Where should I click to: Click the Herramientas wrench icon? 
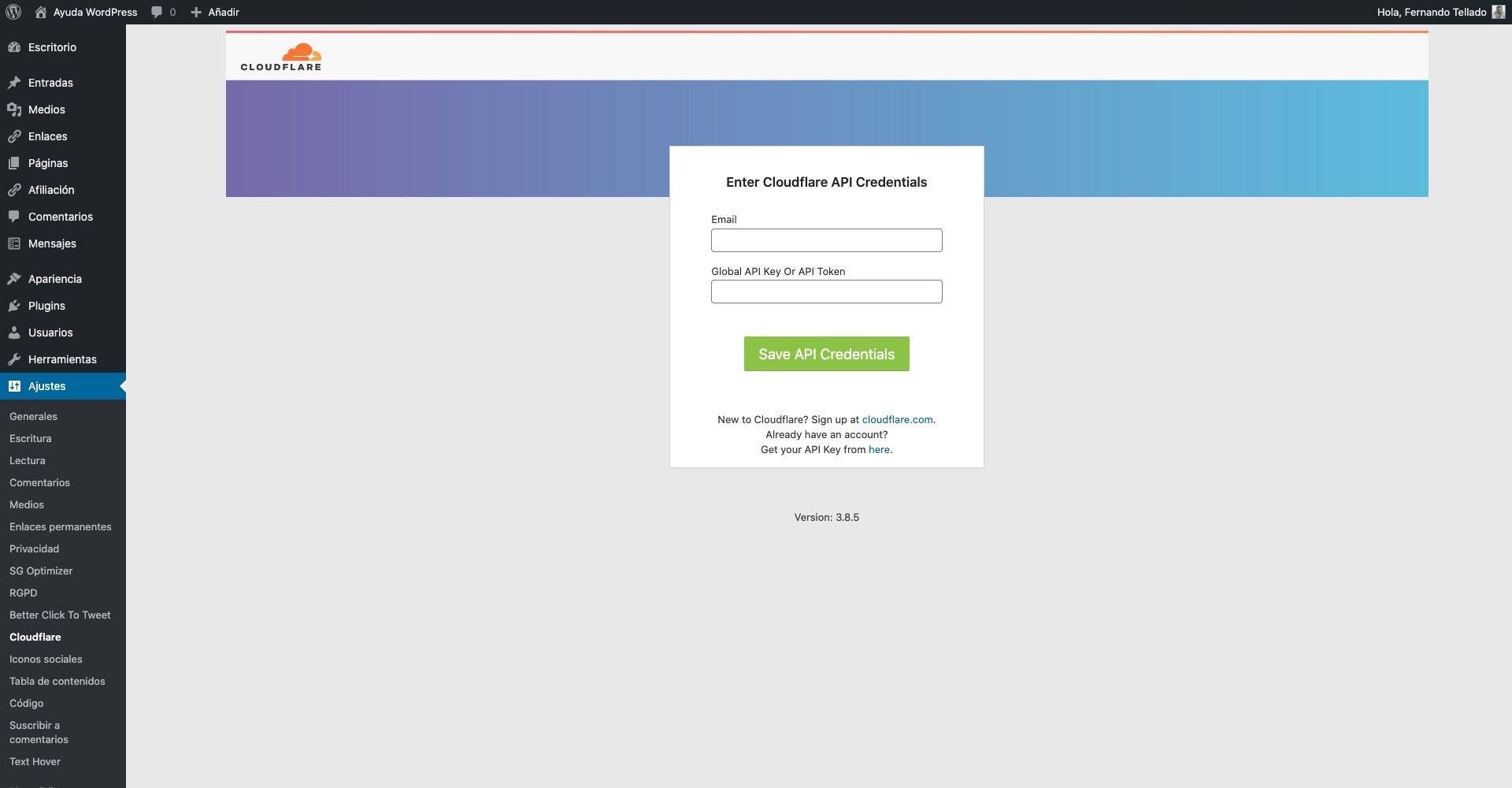14,359
